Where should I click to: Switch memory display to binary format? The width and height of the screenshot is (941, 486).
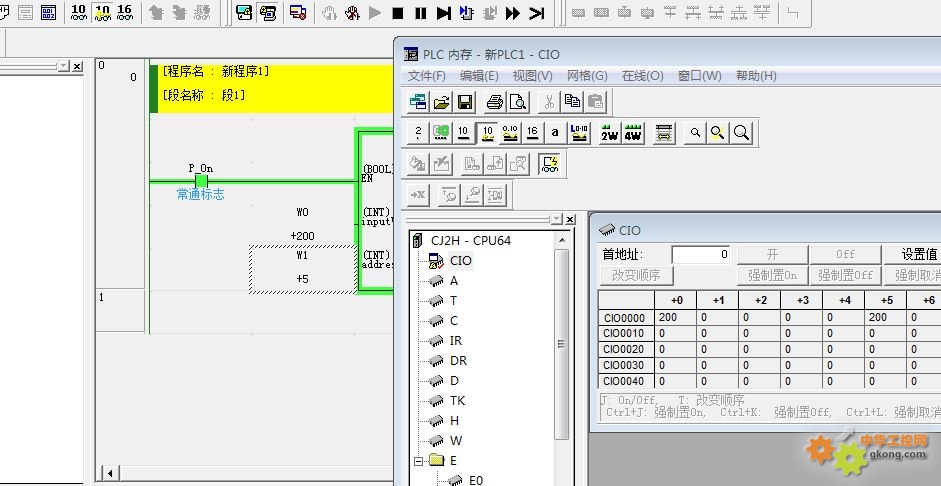point(418,133)
